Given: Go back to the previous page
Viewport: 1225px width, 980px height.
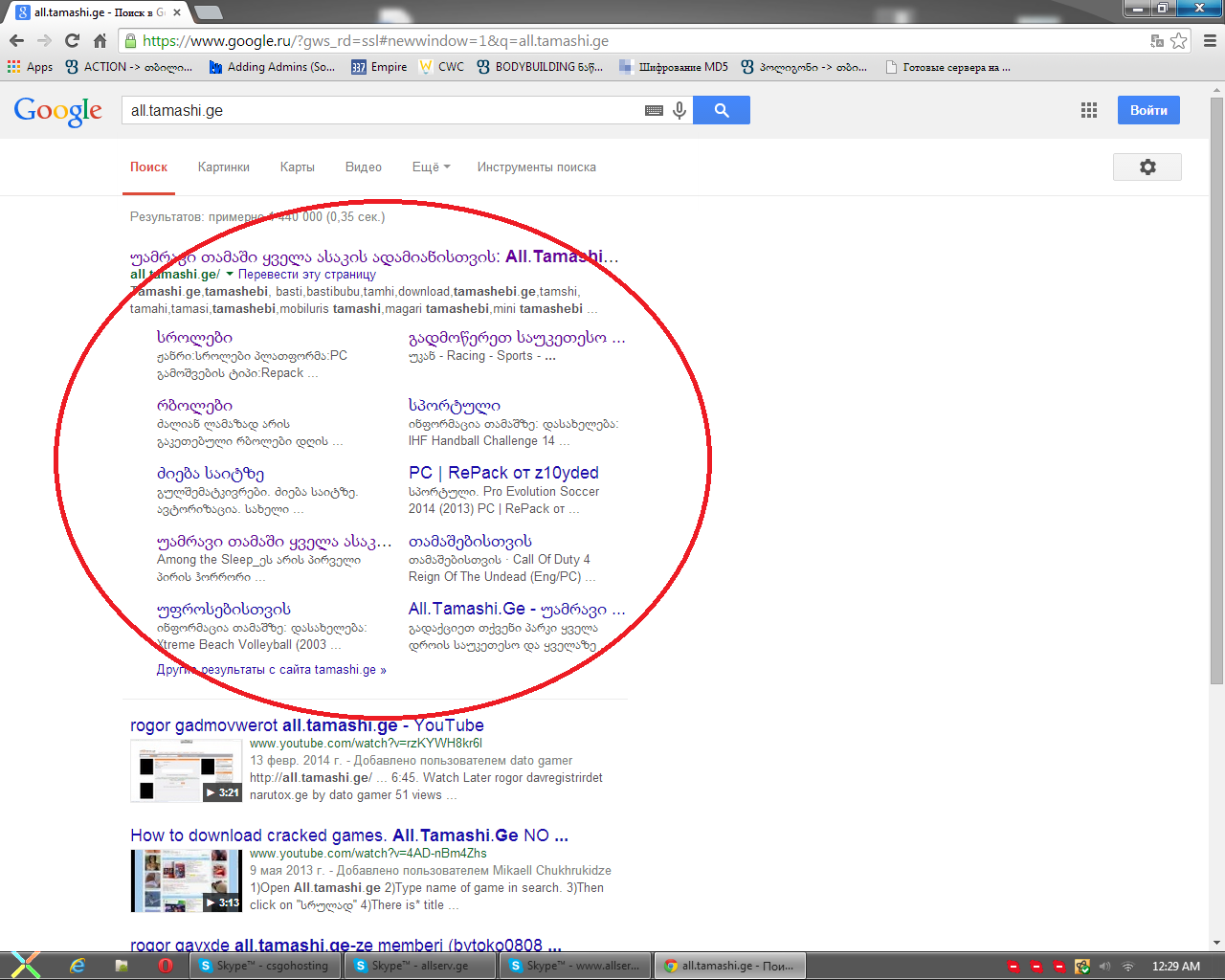Looking at the screenshot, I should [x=16, y=41].
